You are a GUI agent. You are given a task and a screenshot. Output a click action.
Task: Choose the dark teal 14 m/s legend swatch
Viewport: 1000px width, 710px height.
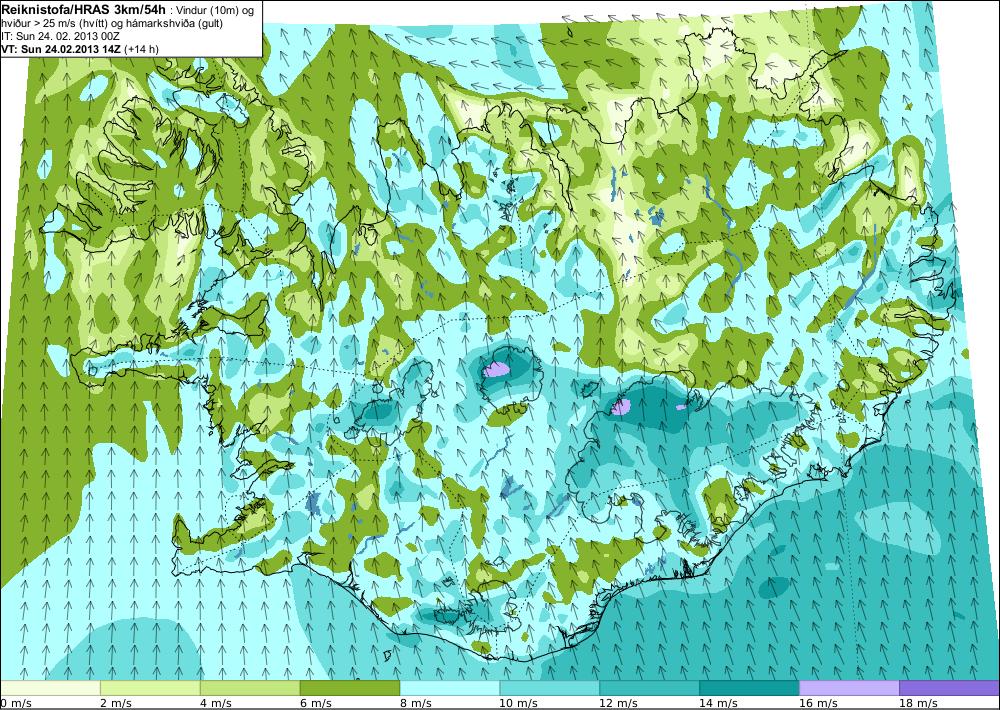coord(749,688)
